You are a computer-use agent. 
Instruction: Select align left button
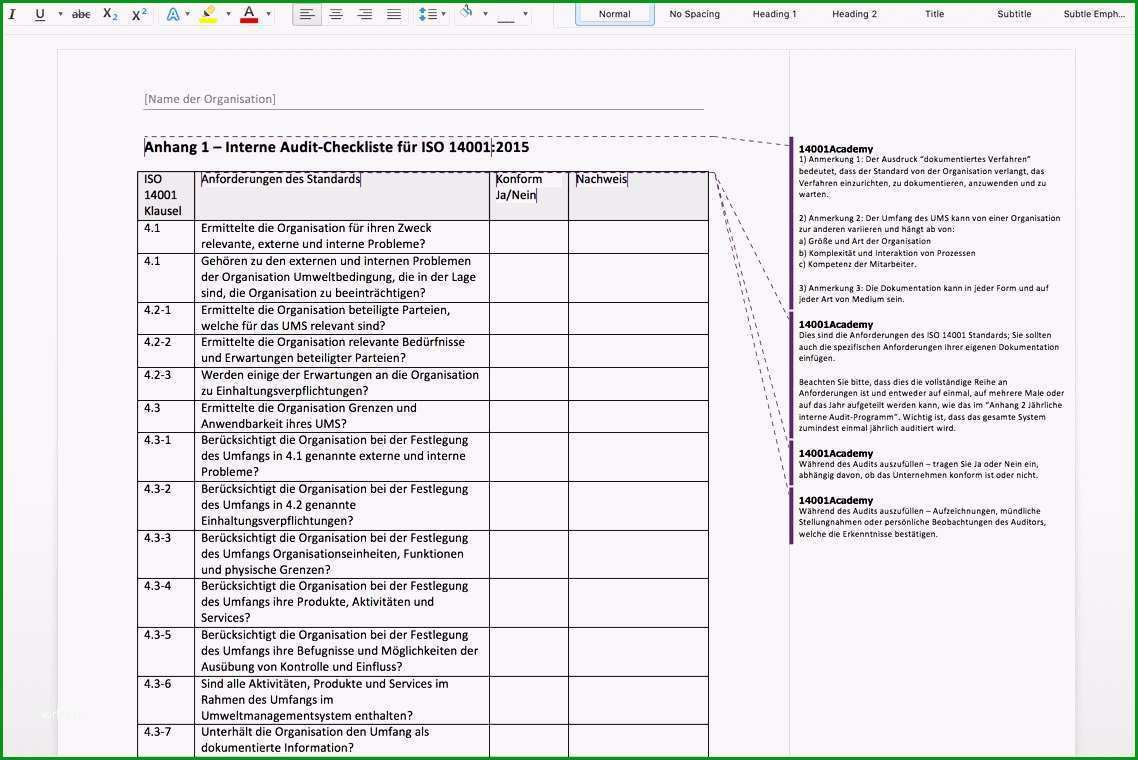(307, 14)
